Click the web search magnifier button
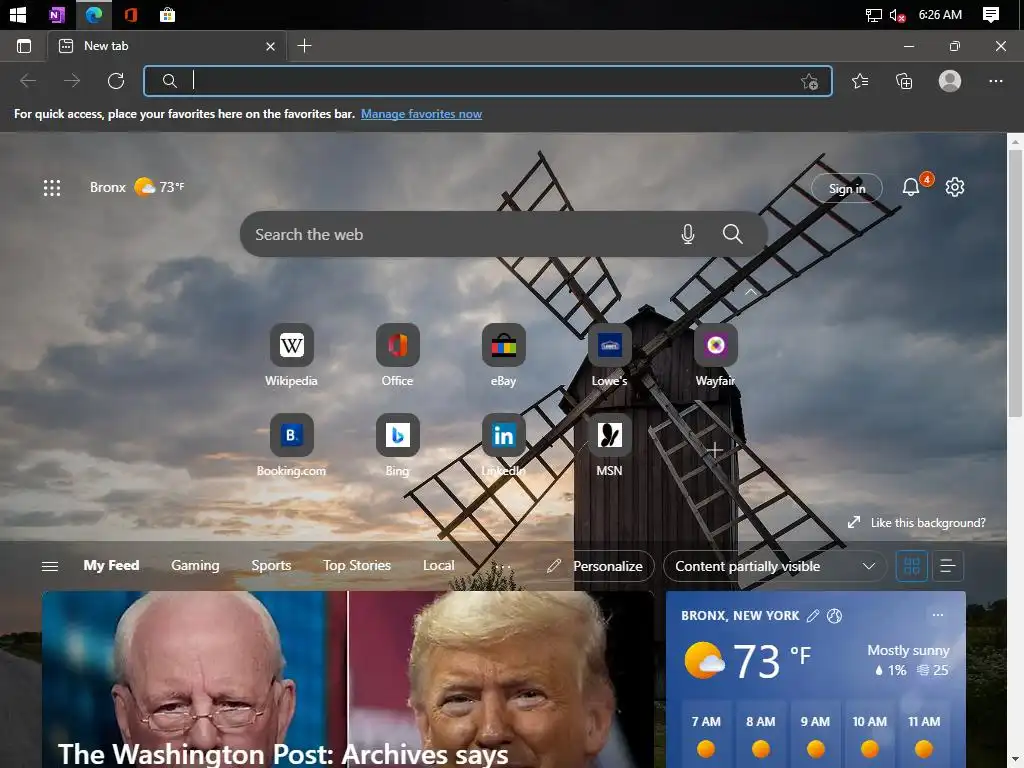 732,234
